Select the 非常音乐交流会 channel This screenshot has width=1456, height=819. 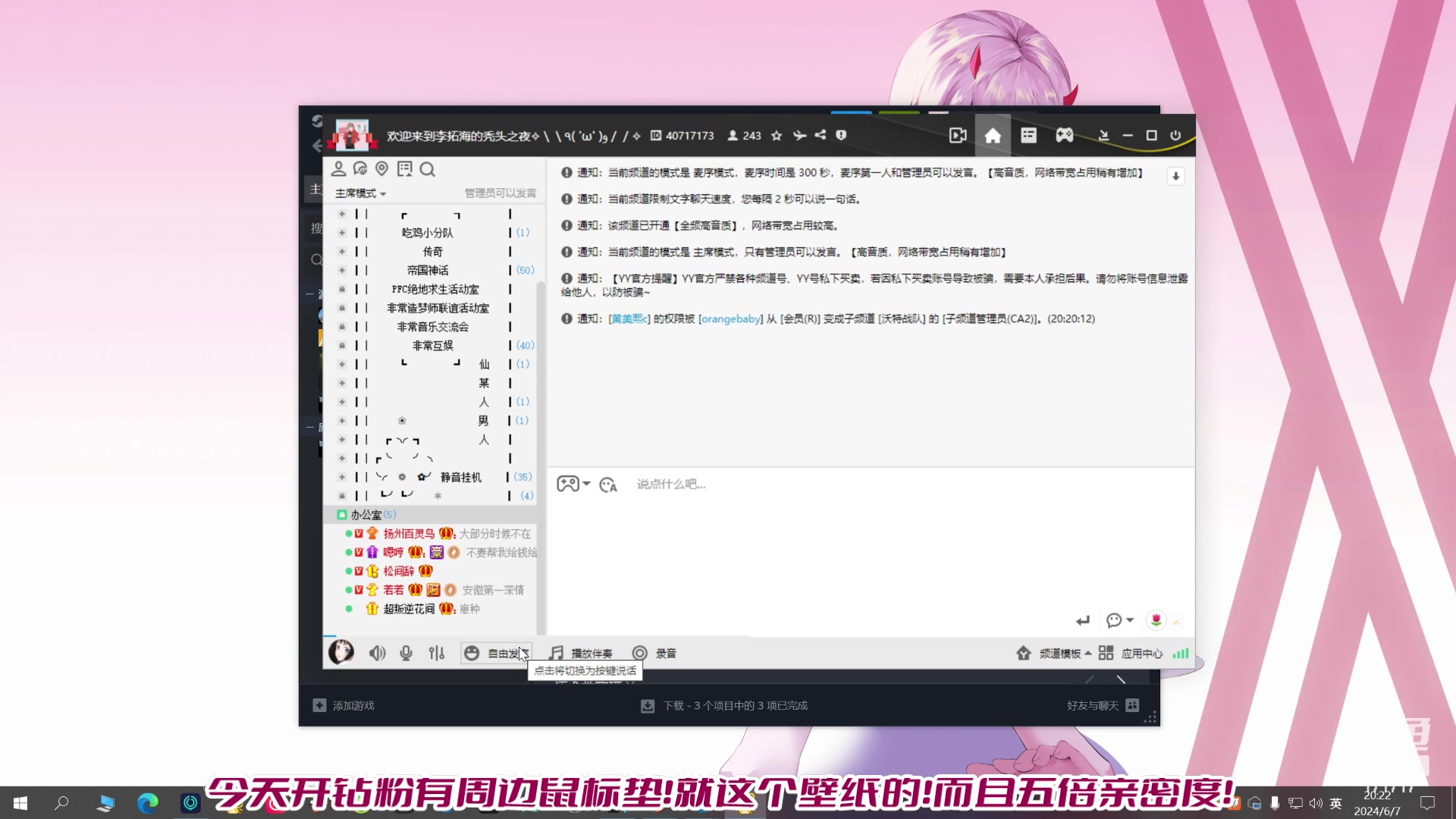point(432,327)
